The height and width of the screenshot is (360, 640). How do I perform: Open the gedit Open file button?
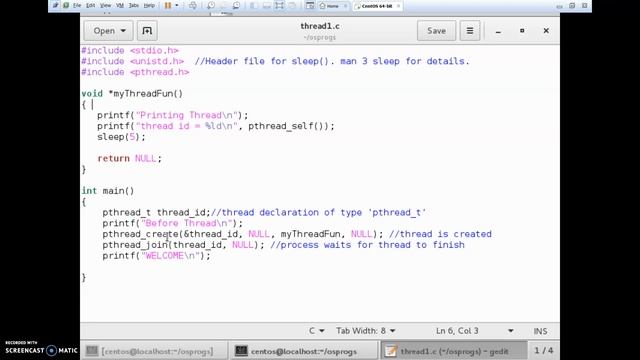tap(108, 31)
